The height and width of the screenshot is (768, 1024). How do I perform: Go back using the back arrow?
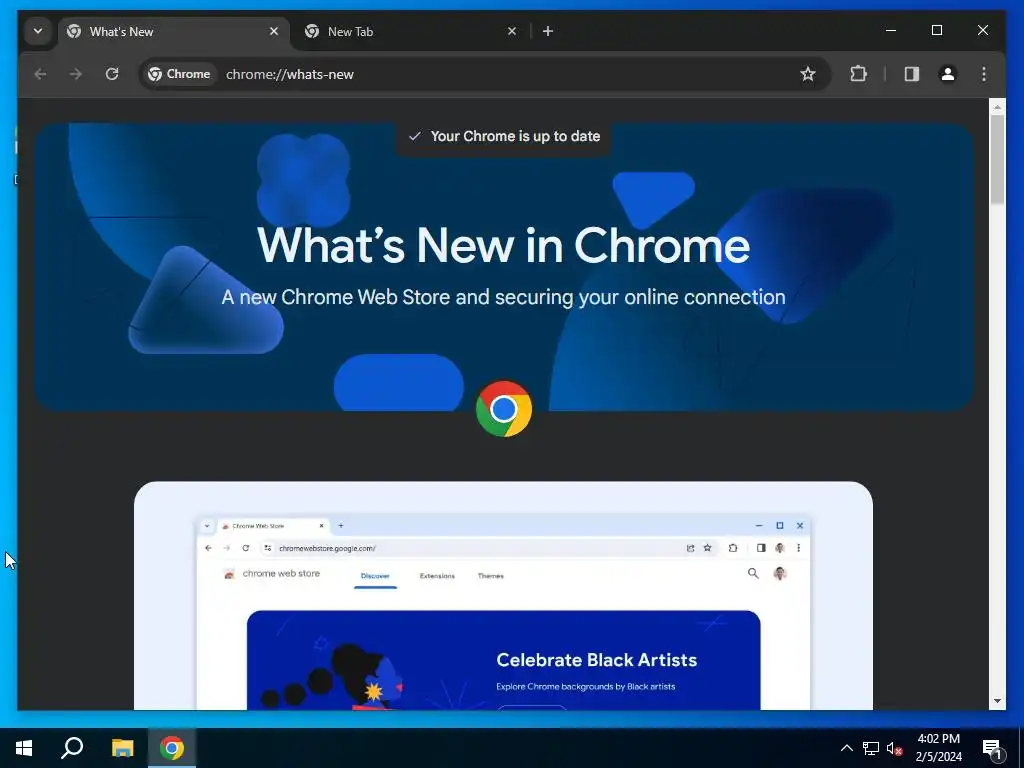click(x=40, y=74)
